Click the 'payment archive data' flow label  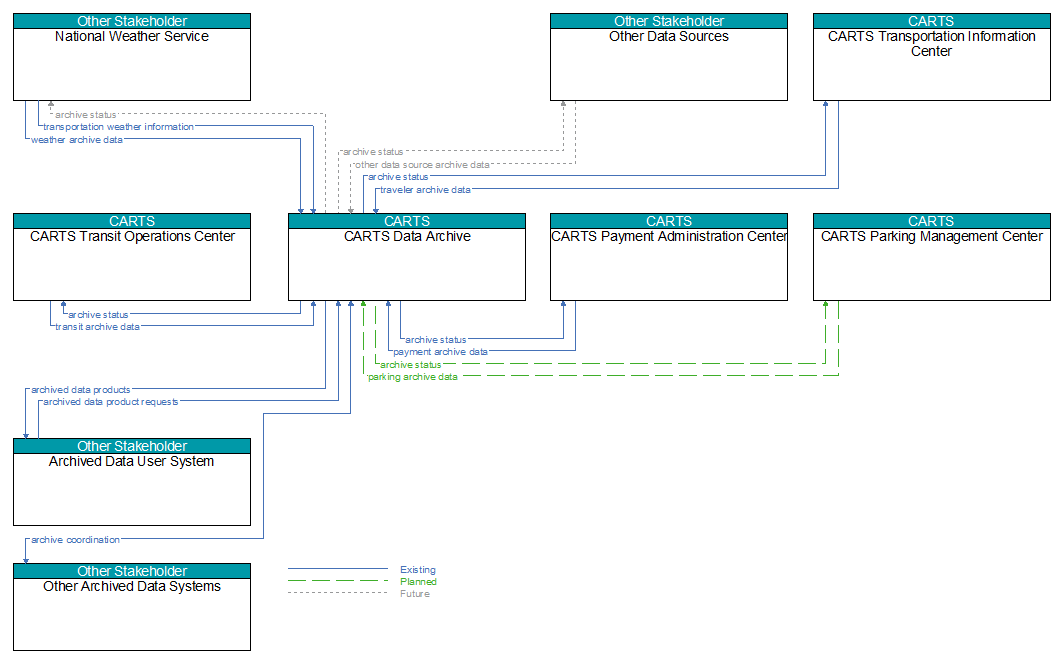point(441,351)
